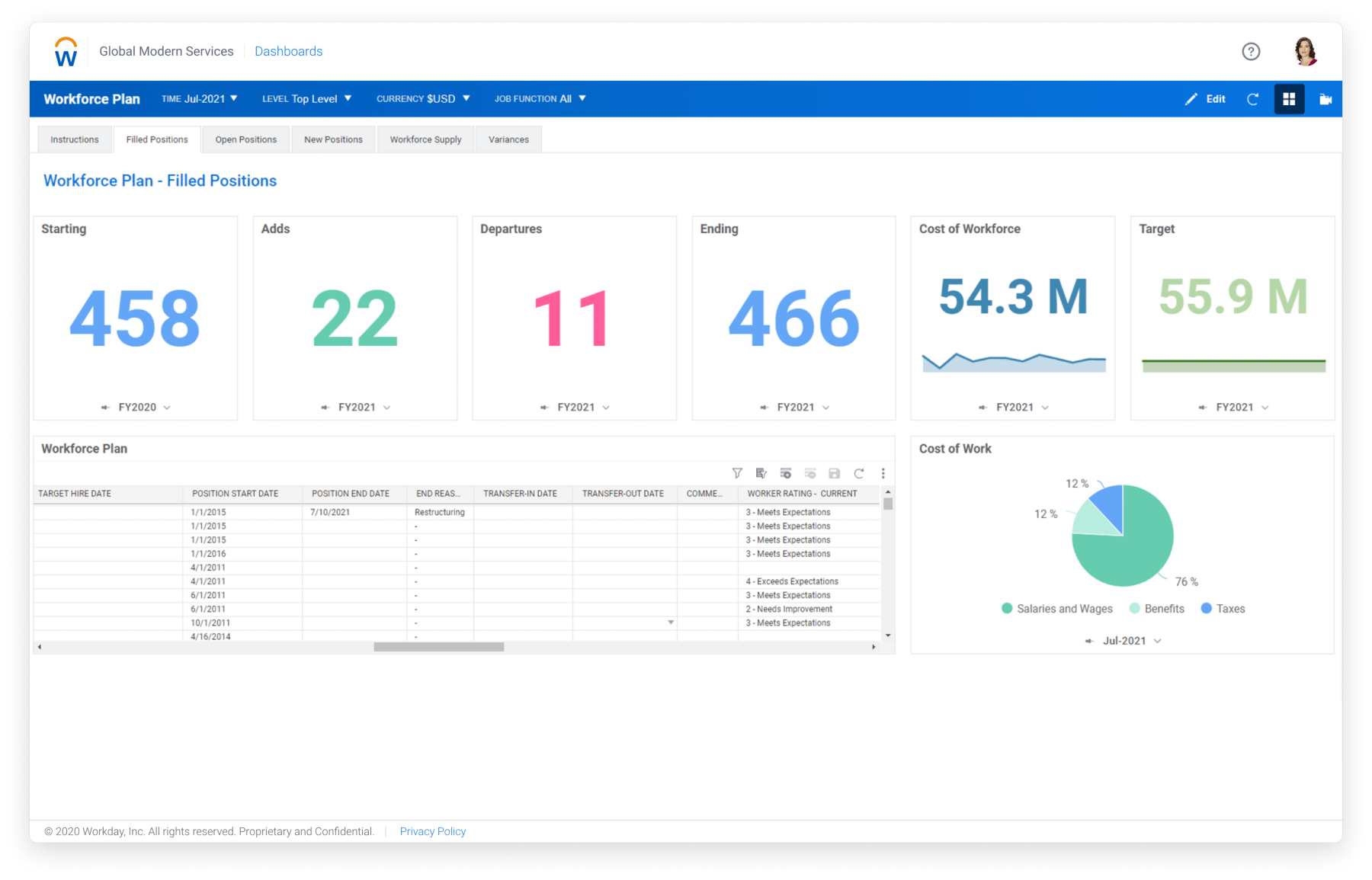1372x880 pixels.
Task: Select the Taxes legend swatch on the pie chart
Action: click(x=1206, y=608)
